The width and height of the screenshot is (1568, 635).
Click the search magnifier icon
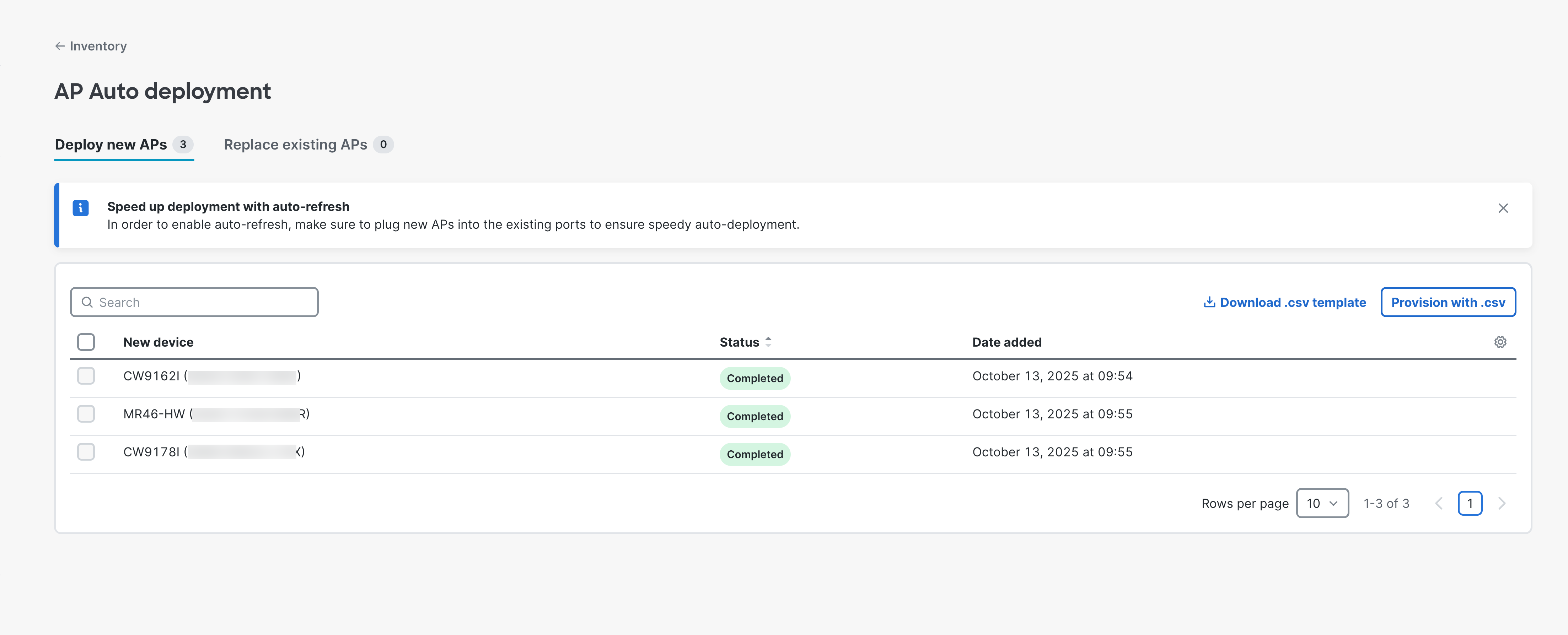point(87,302)
